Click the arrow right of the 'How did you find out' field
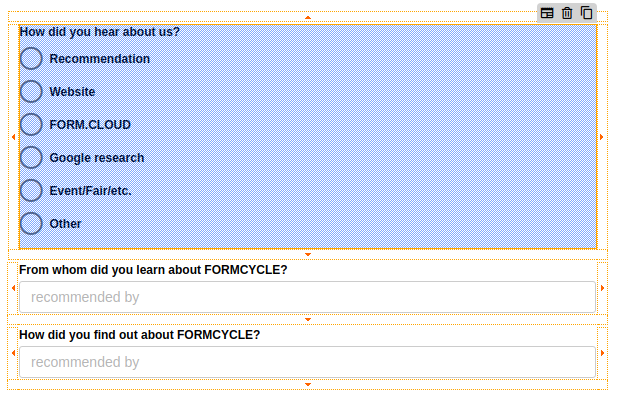 [x=602, y=353]
